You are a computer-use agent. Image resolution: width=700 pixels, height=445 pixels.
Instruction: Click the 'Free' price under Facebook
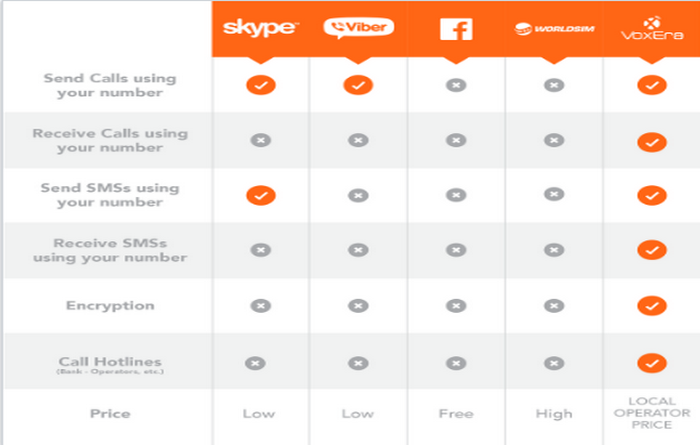click(456, 414)
